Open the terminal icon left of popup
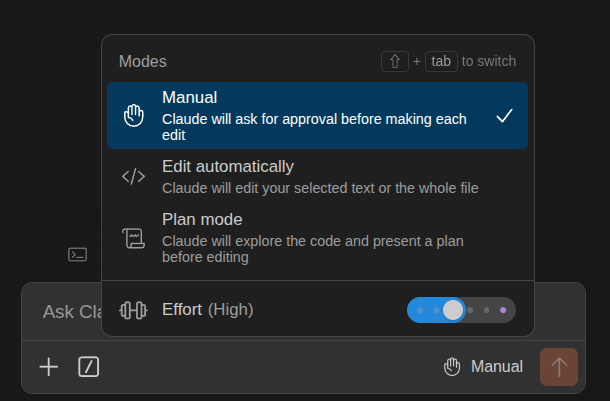The image size is (610, 401). click(x=77, y=255)
